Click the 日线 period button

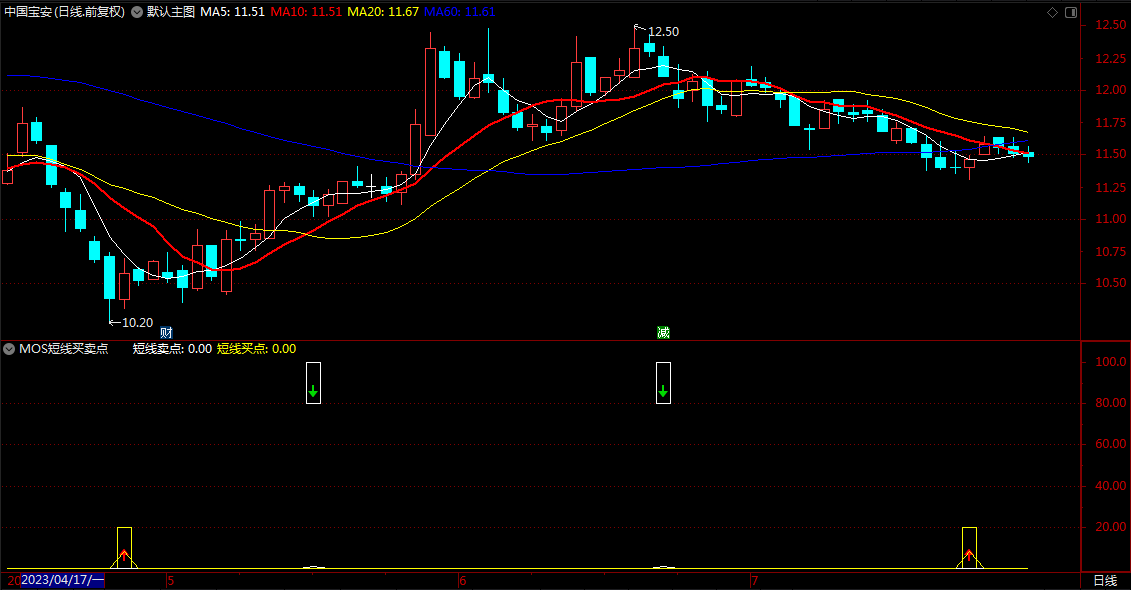click(1105, 581)
